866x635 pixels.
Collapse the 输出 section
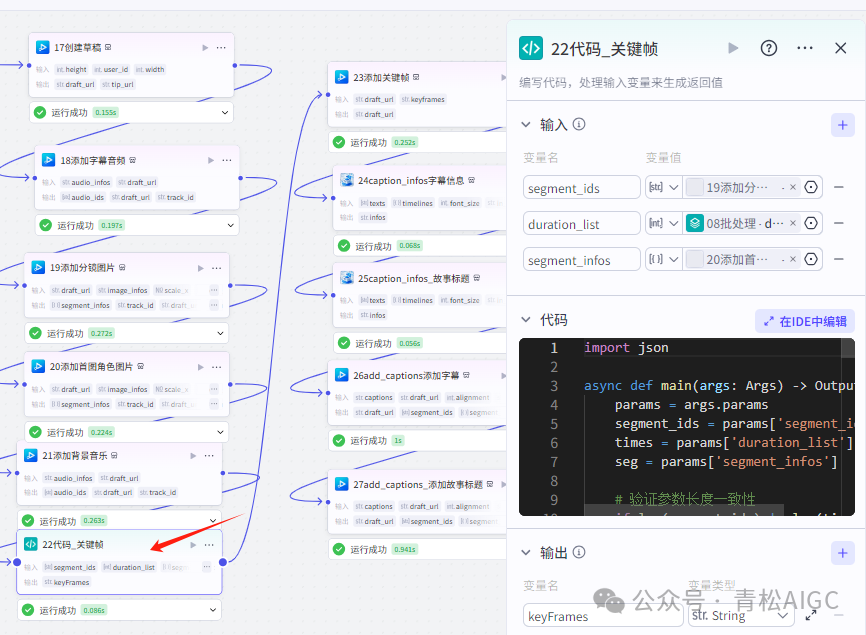click(526, 552)
